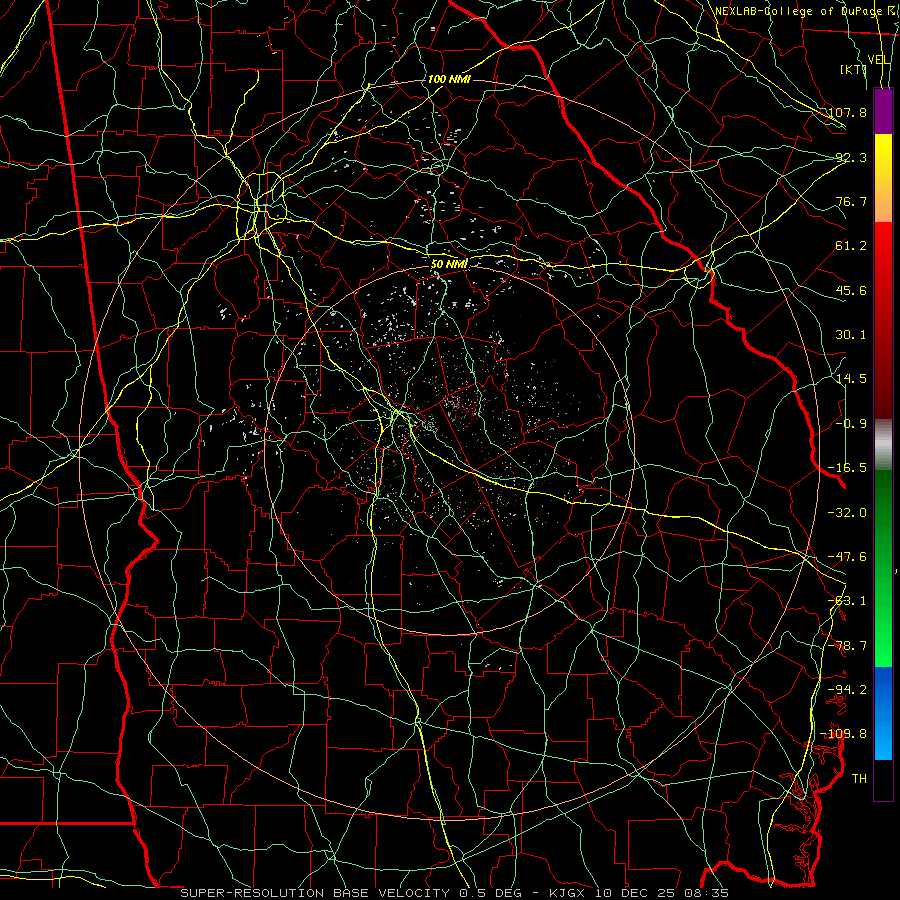Click the 61.2 legend value
This screenshot has height=900, width=900.
pyautogui.click(x=851, y=246)
